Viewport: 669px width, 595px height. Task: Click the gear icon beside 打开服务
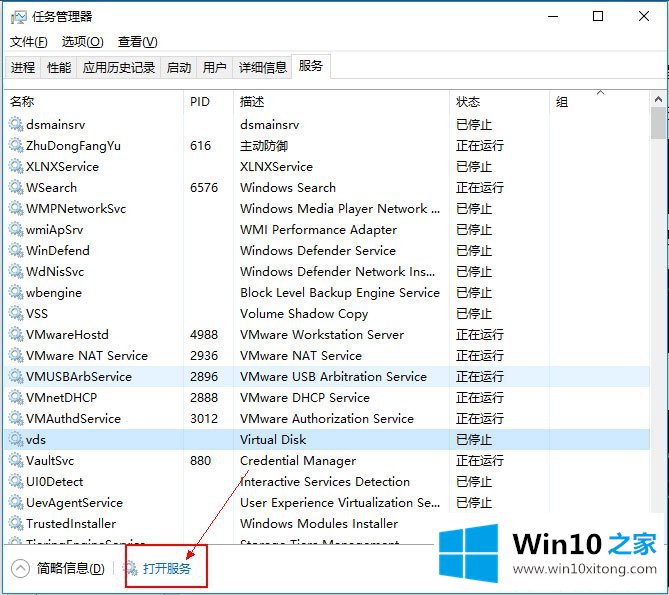click(130, 568)
